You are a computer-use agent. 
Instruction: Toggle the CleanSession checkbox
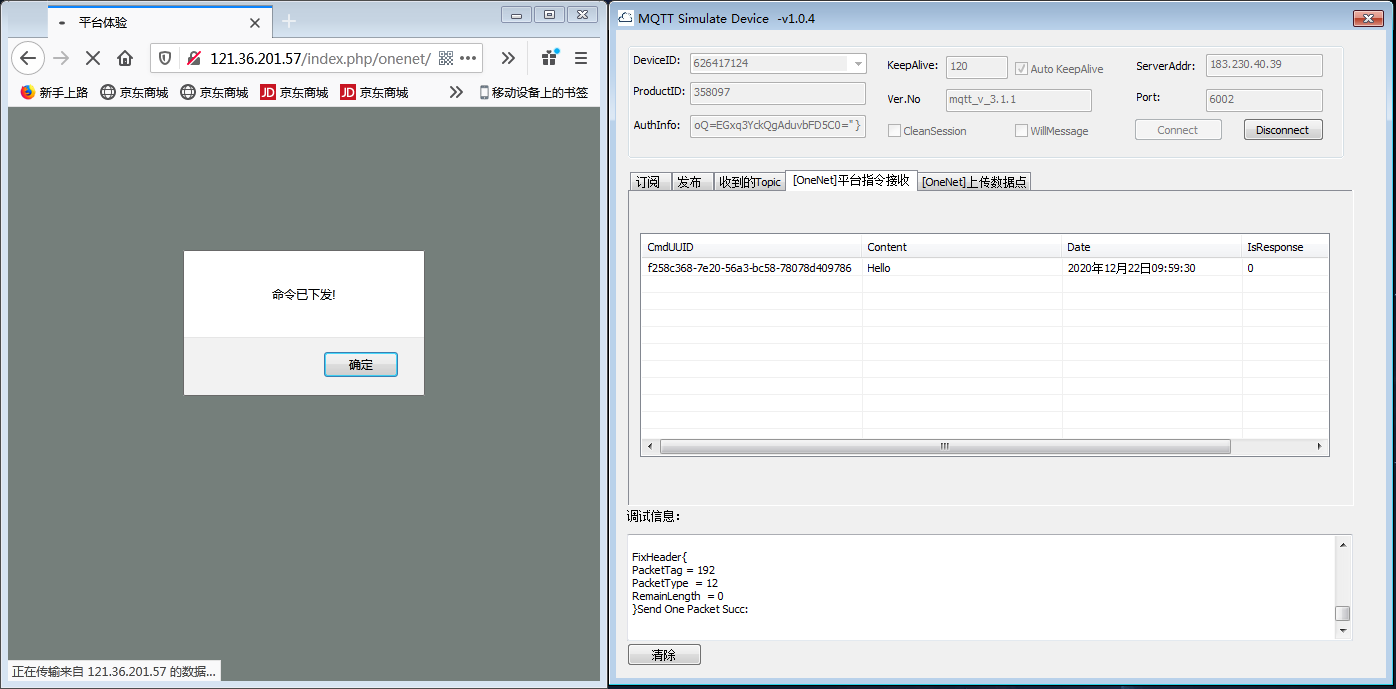point(895,131)
